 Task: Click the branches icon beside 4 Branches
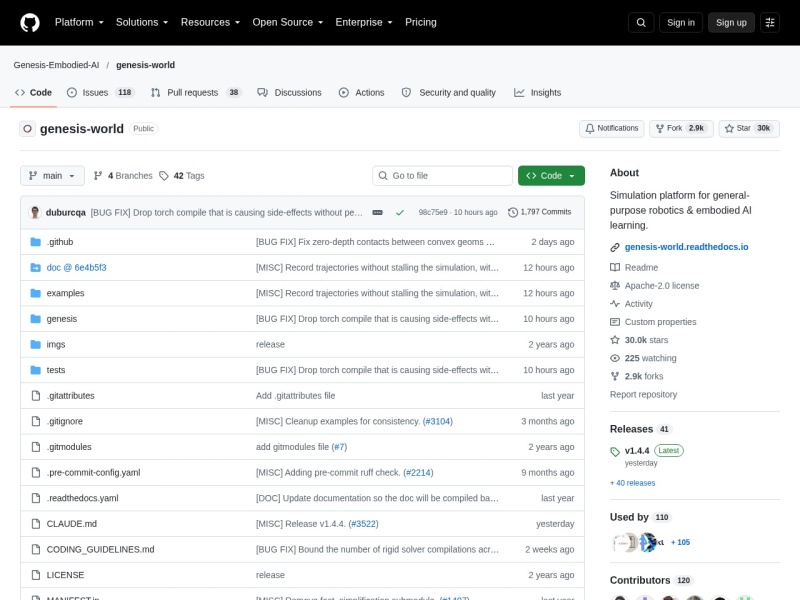click(98, 176)
